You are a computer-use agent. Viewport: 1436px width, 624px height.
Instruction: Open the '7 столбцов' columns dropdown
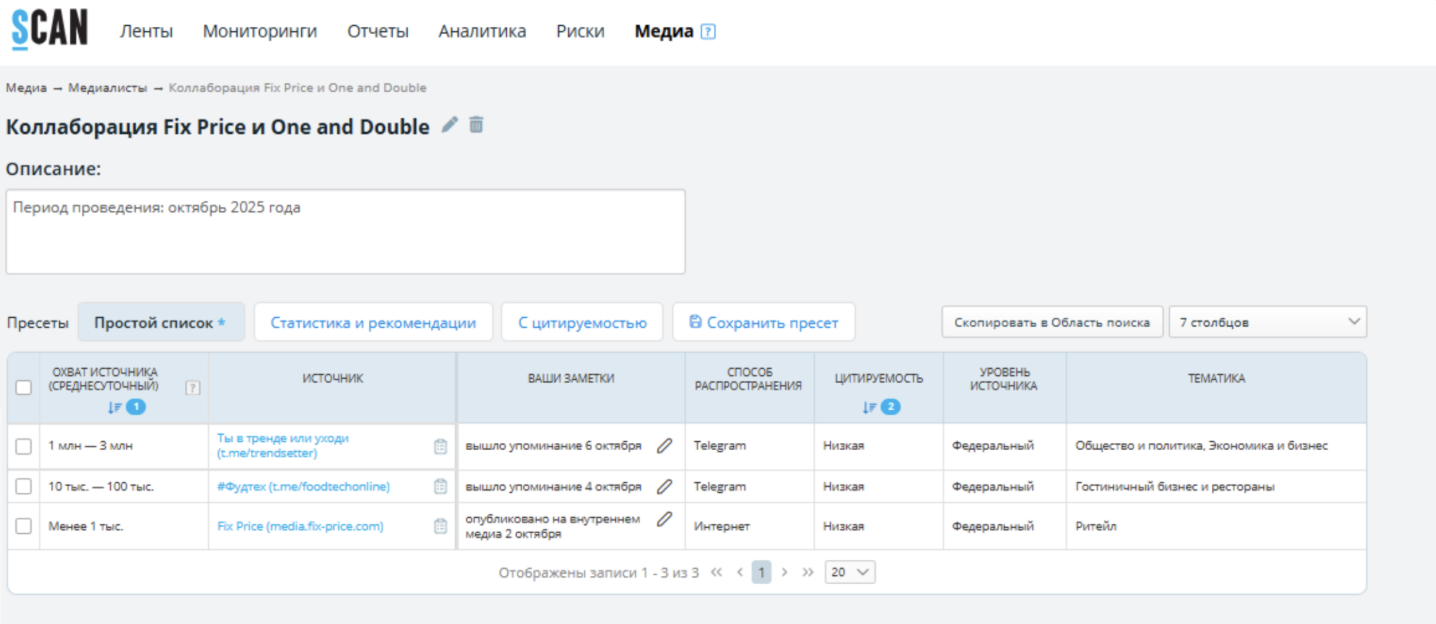tap(1267, 322)
